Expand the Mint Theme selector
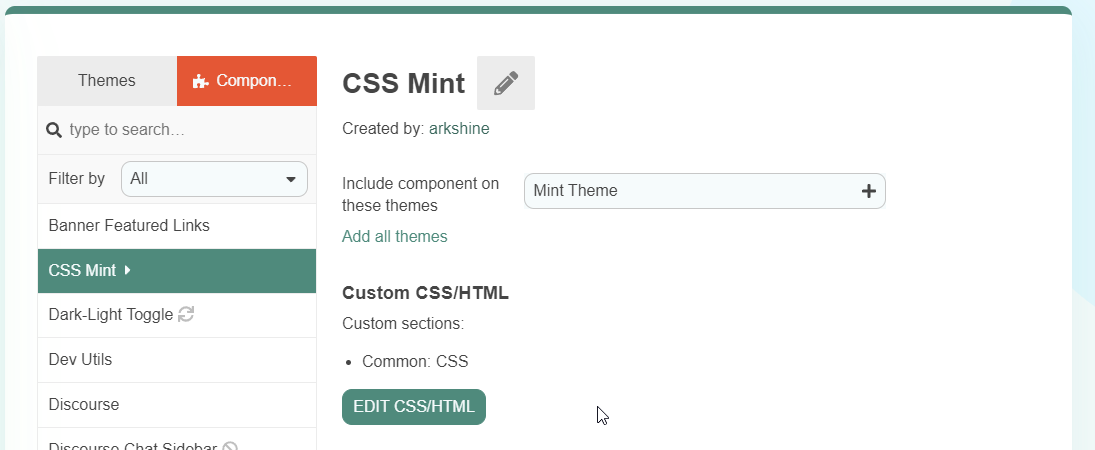This screenshot has width=1095, height=450. (x=690, y=191)
